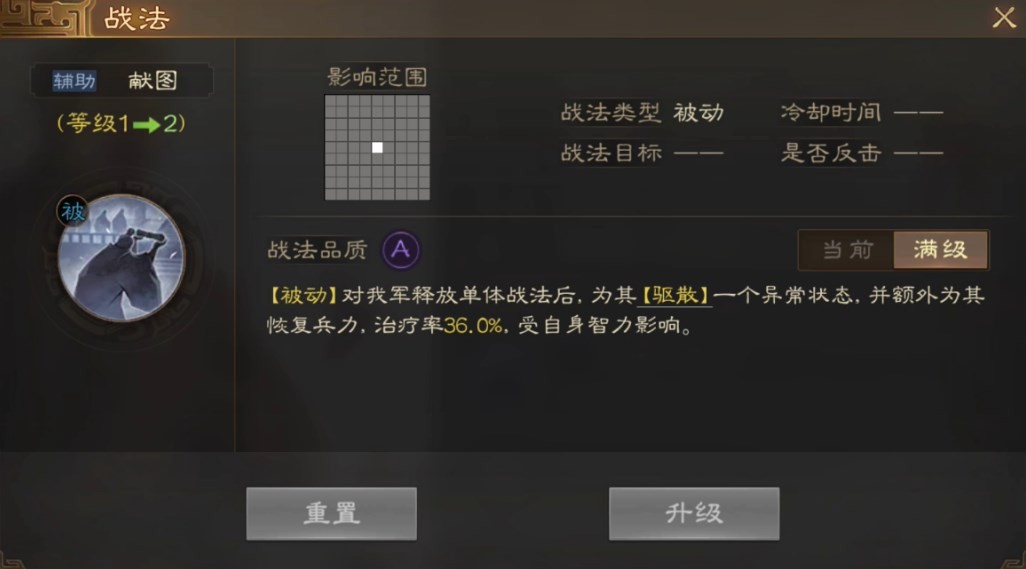1026x569 pixels.
Task: Click the white center cell in range grid
Action: click(x=378, y=147)
